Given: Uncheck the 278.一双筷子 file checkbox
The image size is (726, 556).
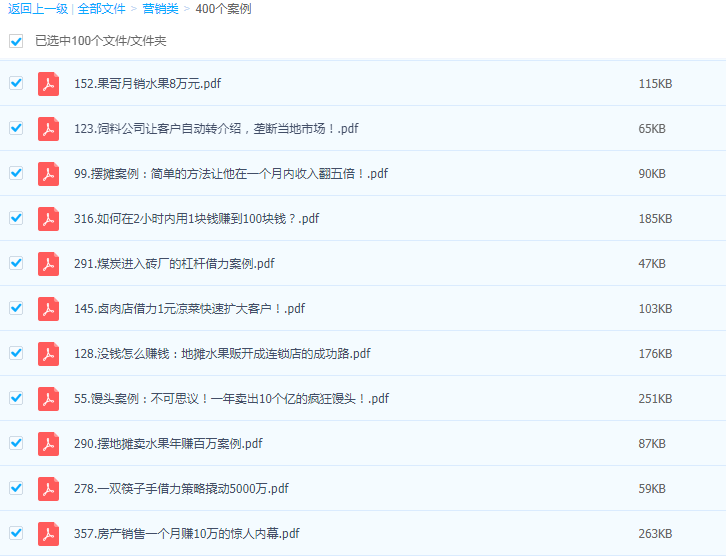Looking at the screenshot, I should coord(16,488).
